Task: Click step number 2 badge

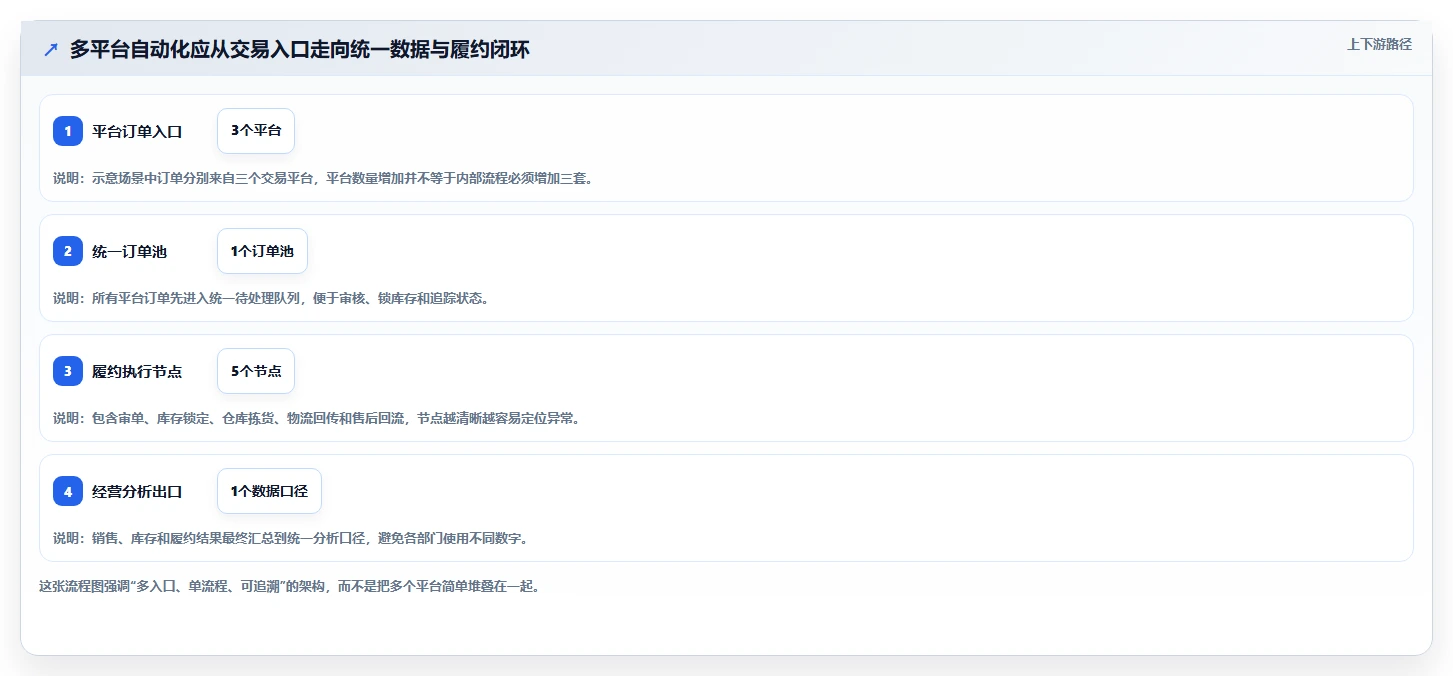Action: [68, 251]
